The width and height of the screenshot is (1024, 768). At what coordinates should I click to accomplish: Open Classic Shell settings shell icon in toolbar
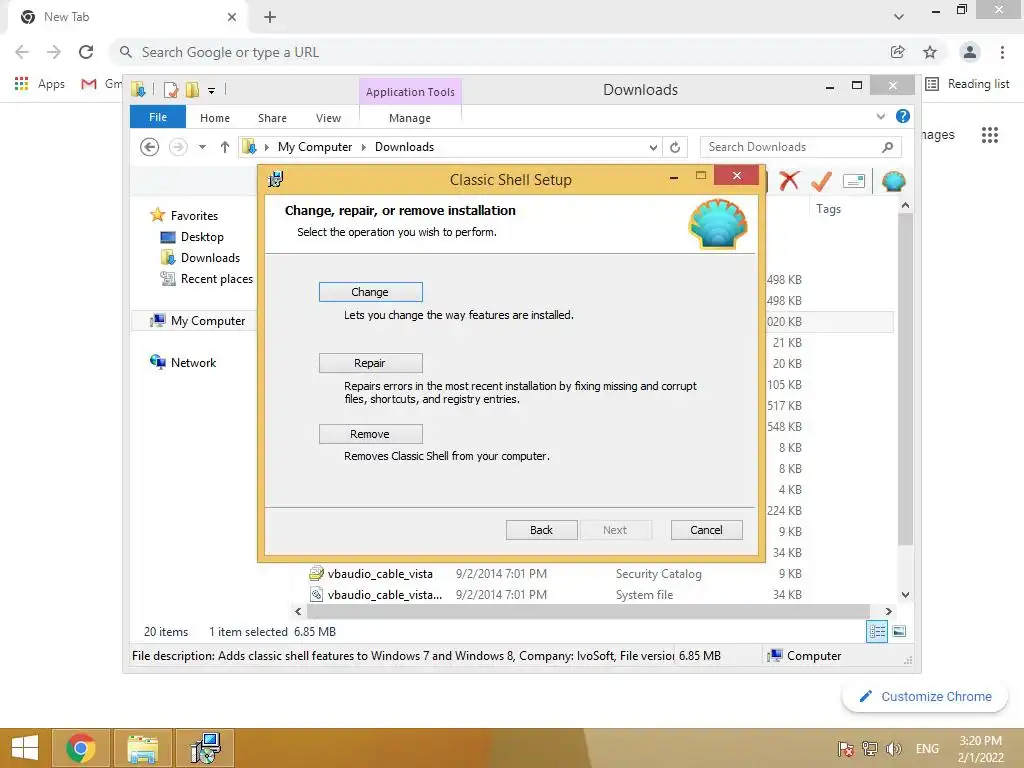pyautogui.click(x=893, y=181)
